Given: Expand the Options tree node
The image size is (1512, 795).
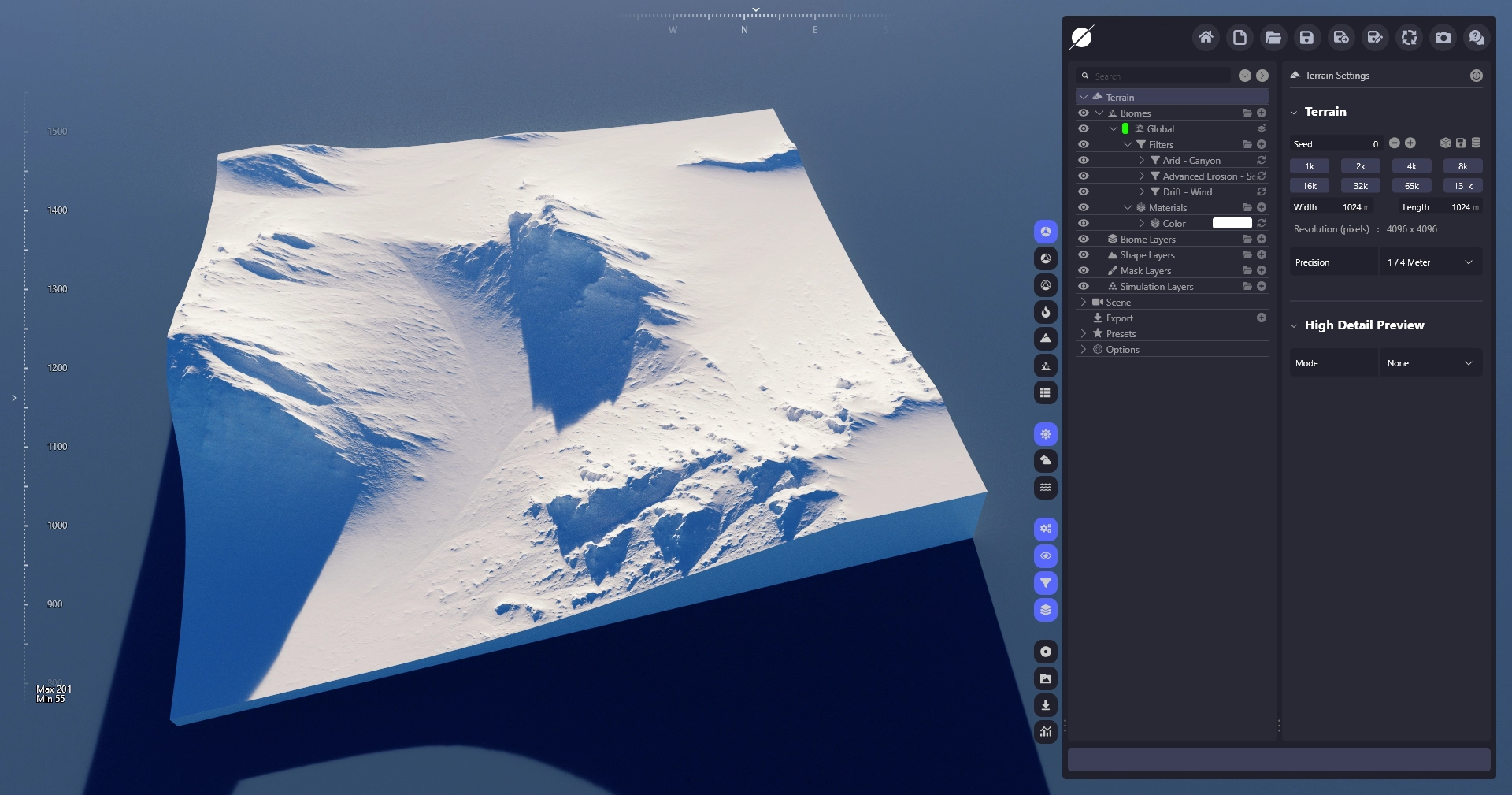Looking at the screenshot, I should pos(1084,349).
